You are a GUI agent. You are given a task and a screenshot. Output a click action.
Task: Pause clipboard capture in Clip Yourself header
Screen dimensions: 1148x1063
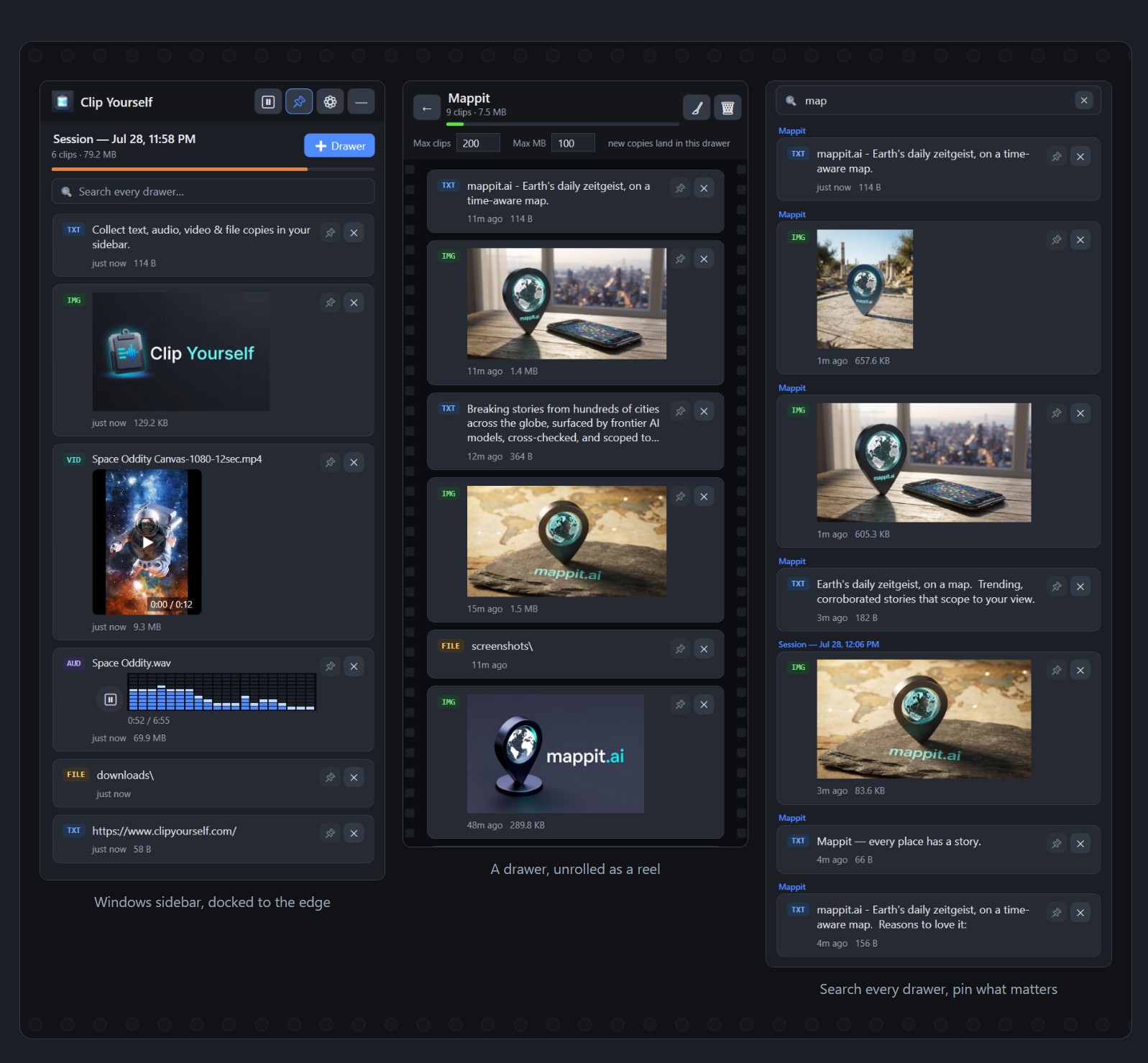pyautogui.click(x=268, y=102)
